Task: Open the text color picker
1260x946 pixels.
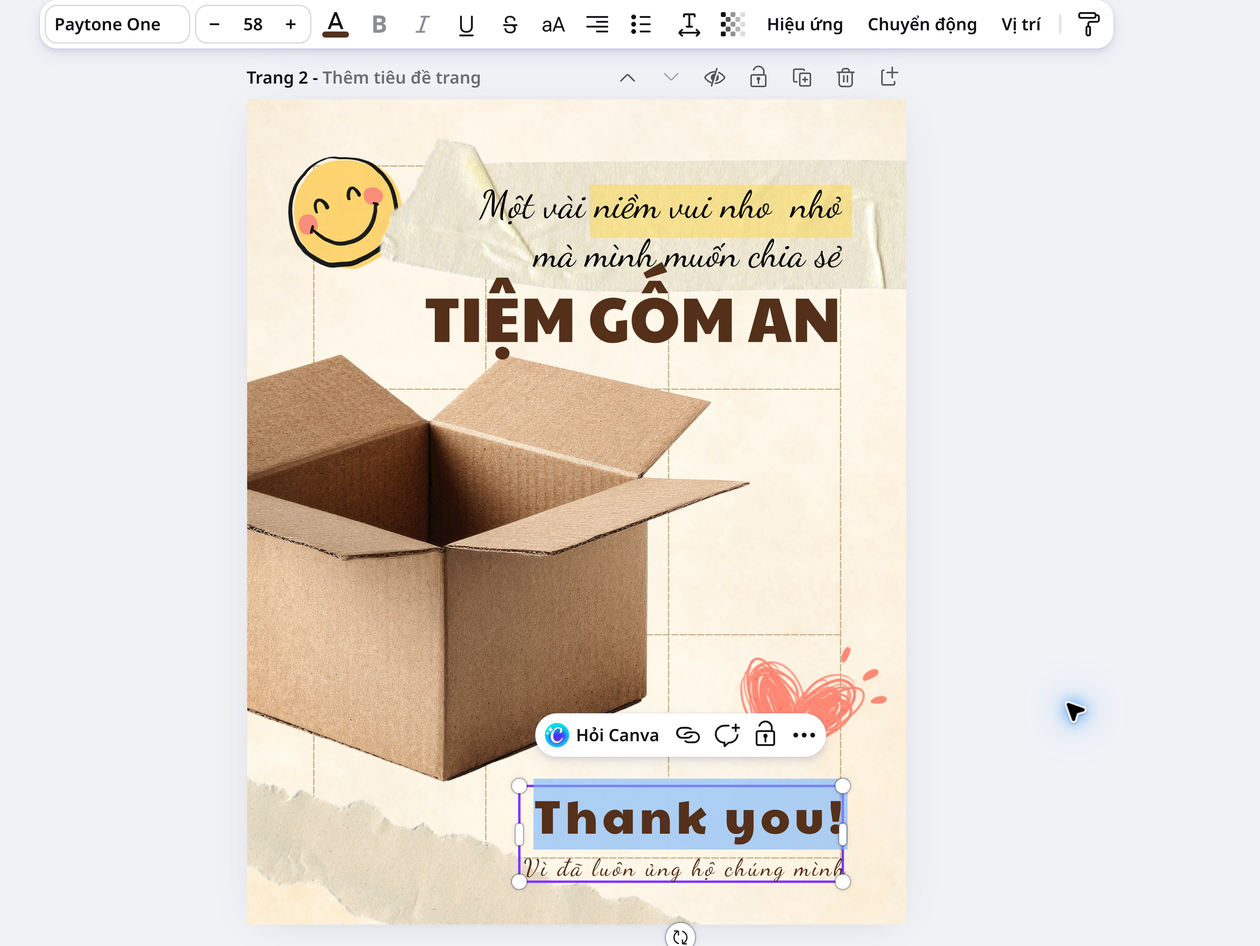Action: [x=336, y=24]
